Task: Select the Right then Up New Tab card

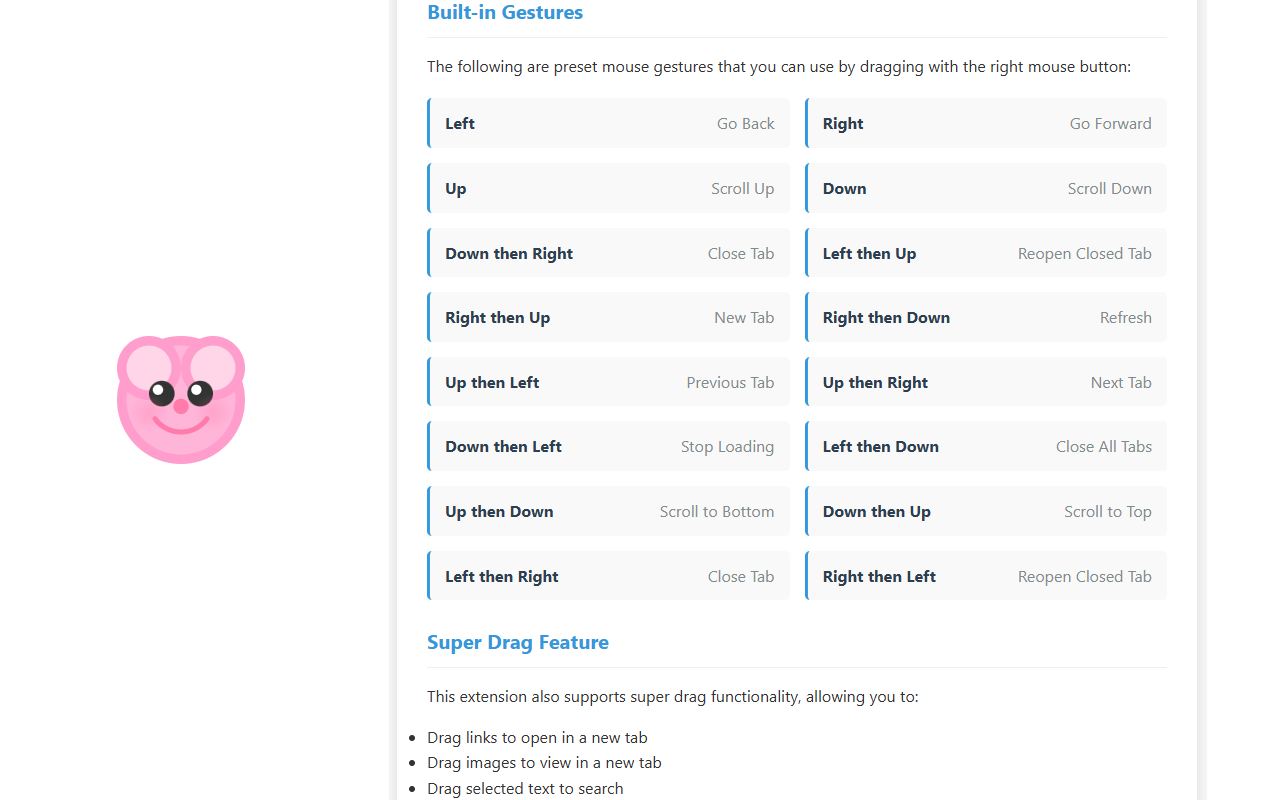Action: point(608,317)
